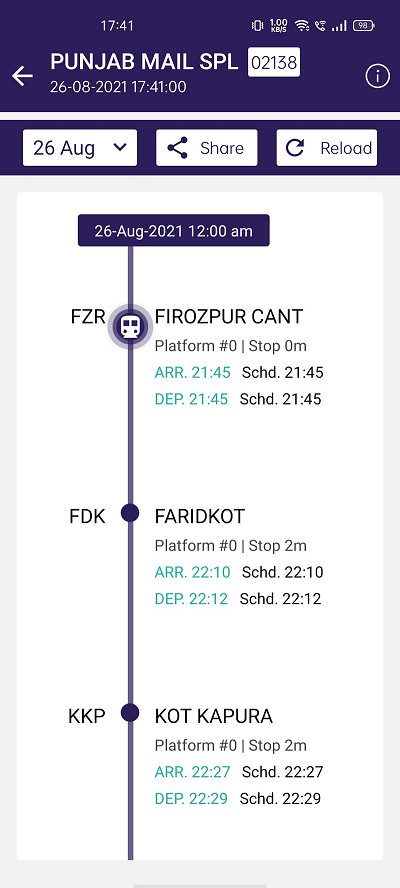The image size is (400, 888).
Task: Open the train info icon
Action: point(377,76)
